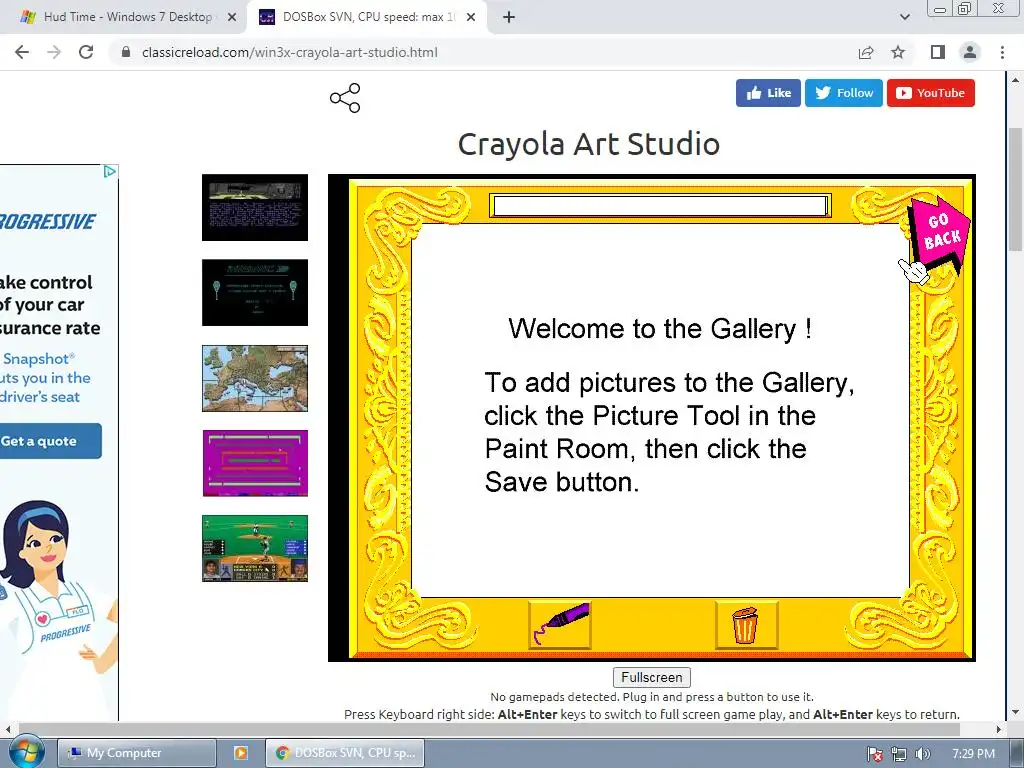Reload the current page
This screenshot has width=1024, height=768.
point(86,52)
